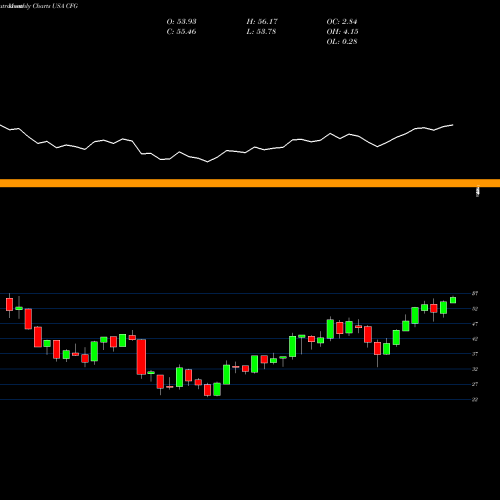Click the 32 price axis label
Viewport: 500px width, 500px height.
click(475, 369)
